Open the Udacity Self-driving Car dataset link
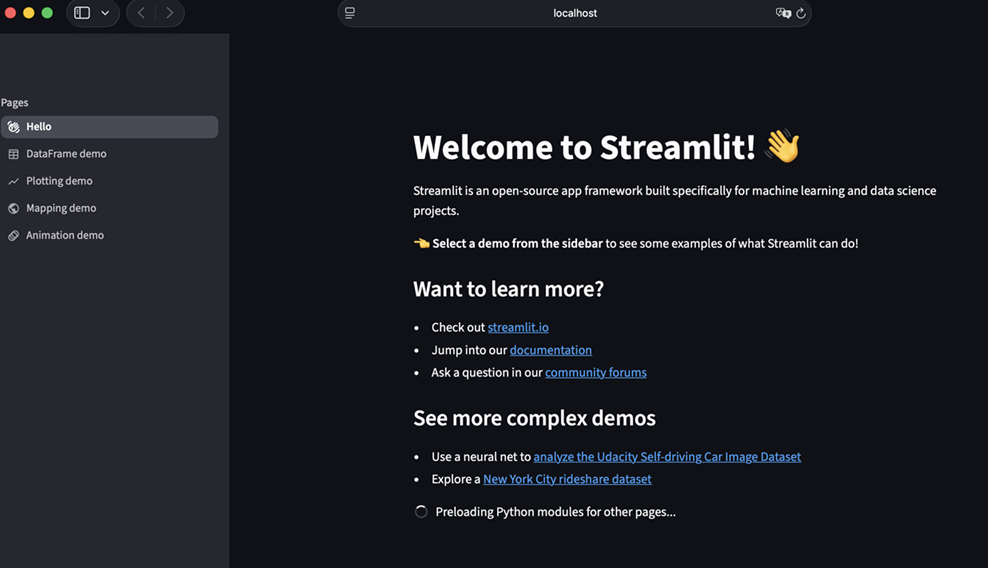Image resolution: width=988 pixels, height=568 pixels. (x=667, y=457)
